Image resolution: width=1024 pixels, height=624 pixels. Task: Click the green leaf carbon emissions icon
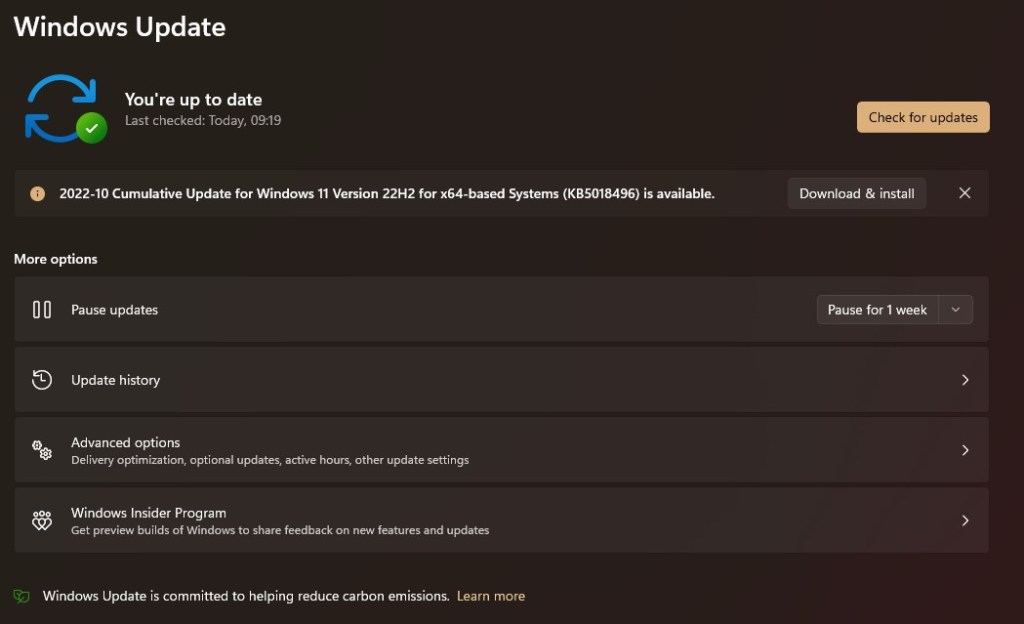(x=22, y=596)
